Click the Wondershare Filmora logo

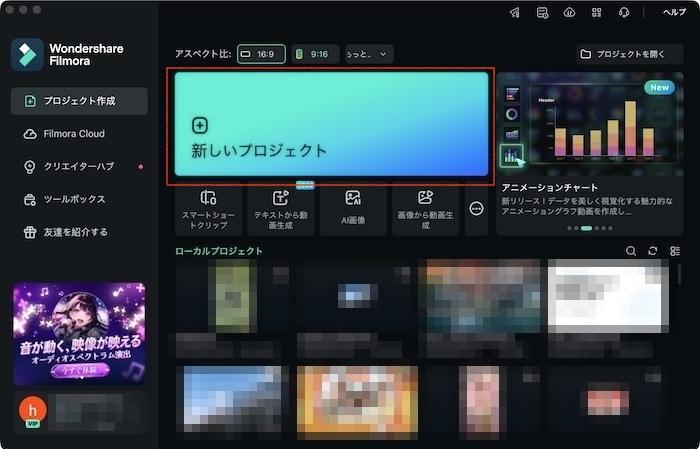[x=27, y=55]
